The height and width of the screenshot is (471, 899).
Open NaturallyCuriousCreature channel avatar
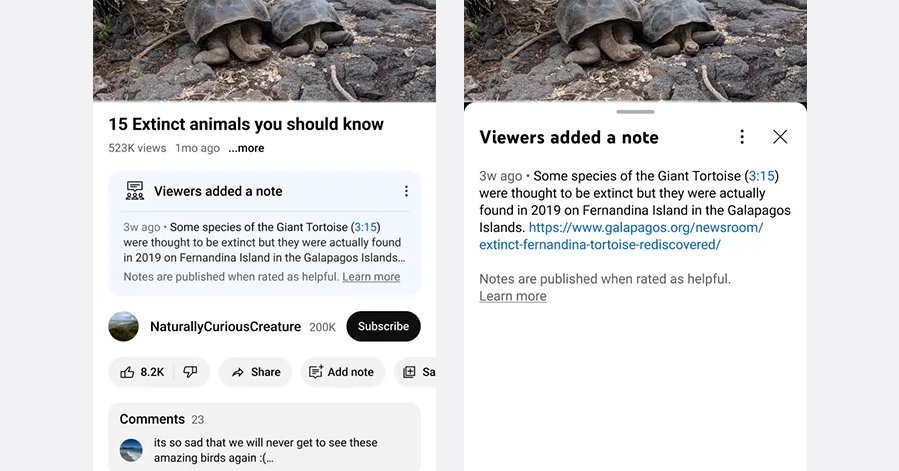(123, 326)
